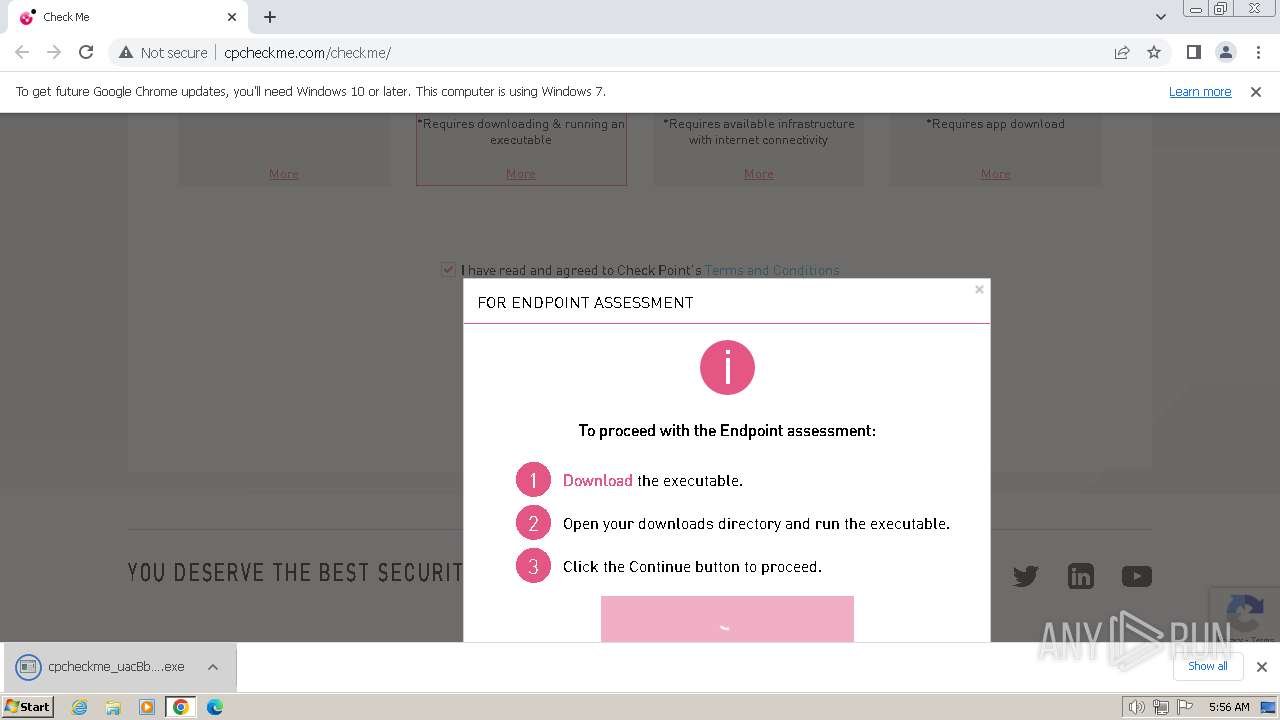Click More under executable download card
1280x720 pixels.
(521, 174)
